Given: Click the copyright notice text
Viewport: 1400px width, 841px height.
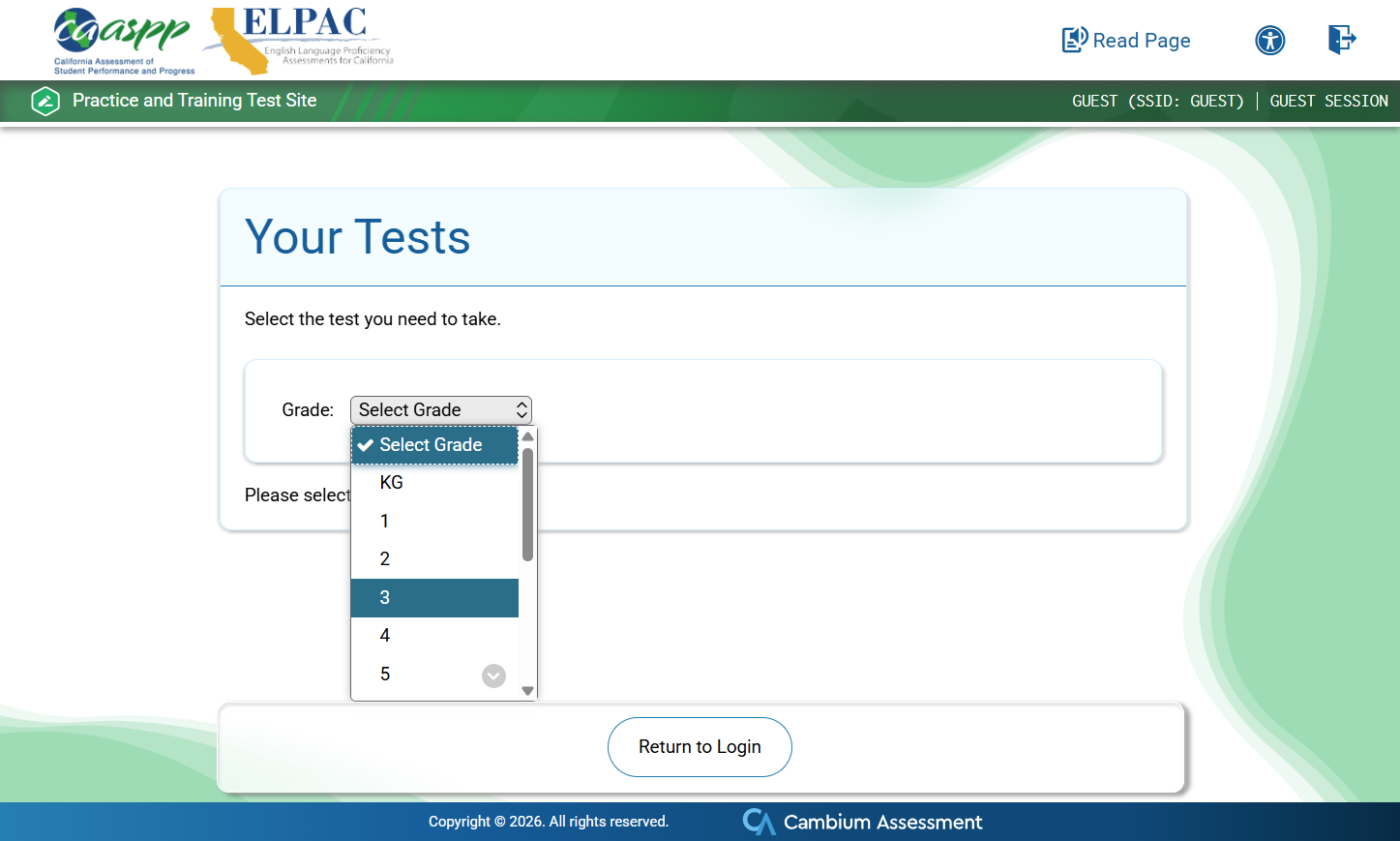Looking at the screenshot, I should point(549,822).
